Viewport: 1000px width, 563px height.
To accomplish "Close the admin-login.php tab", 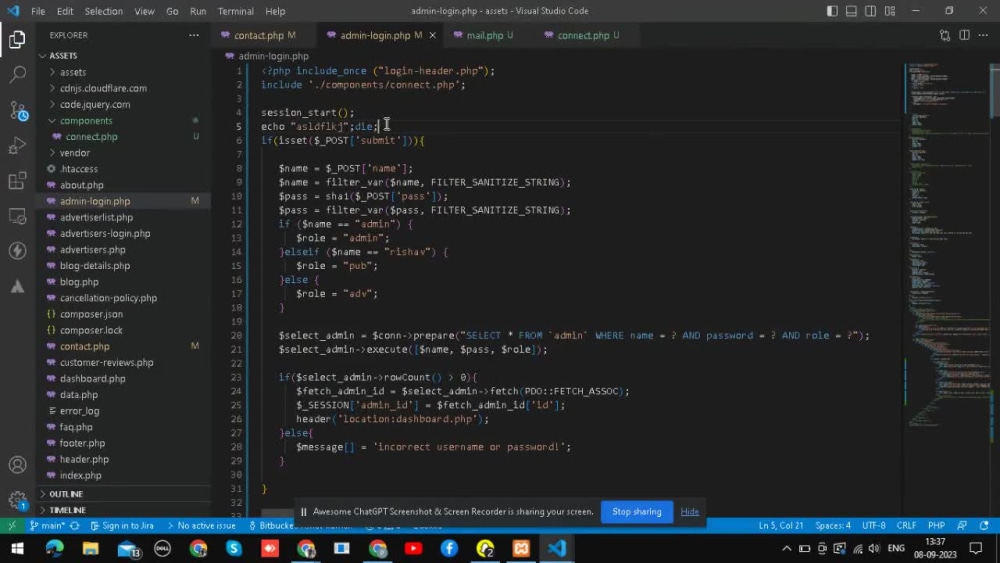I will tap(432, 35).
